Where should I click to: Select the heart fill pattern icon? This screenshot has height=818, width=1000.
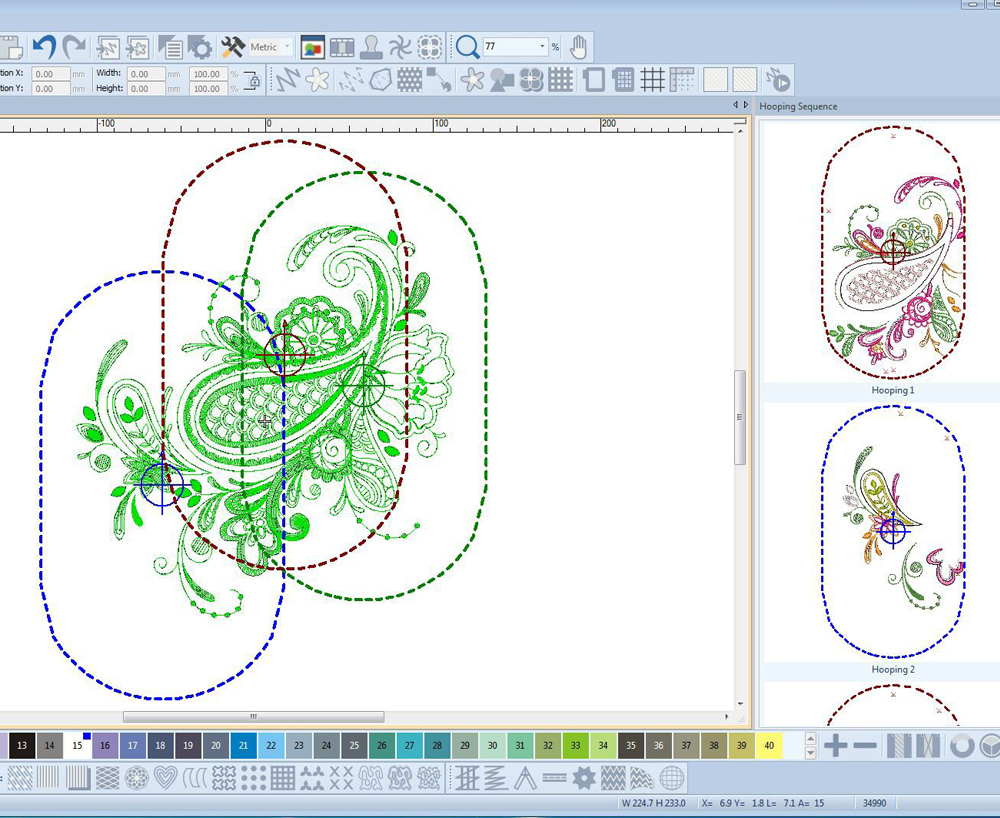[166, 778]
